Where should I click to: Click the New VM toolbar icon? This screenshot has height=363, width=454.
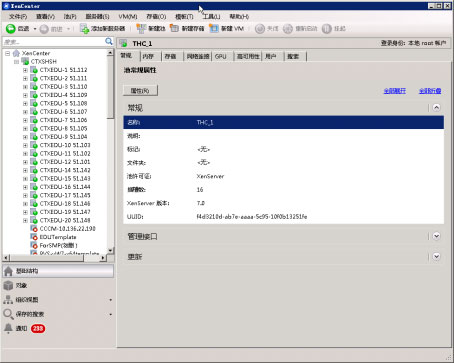(x=214, y=29)
